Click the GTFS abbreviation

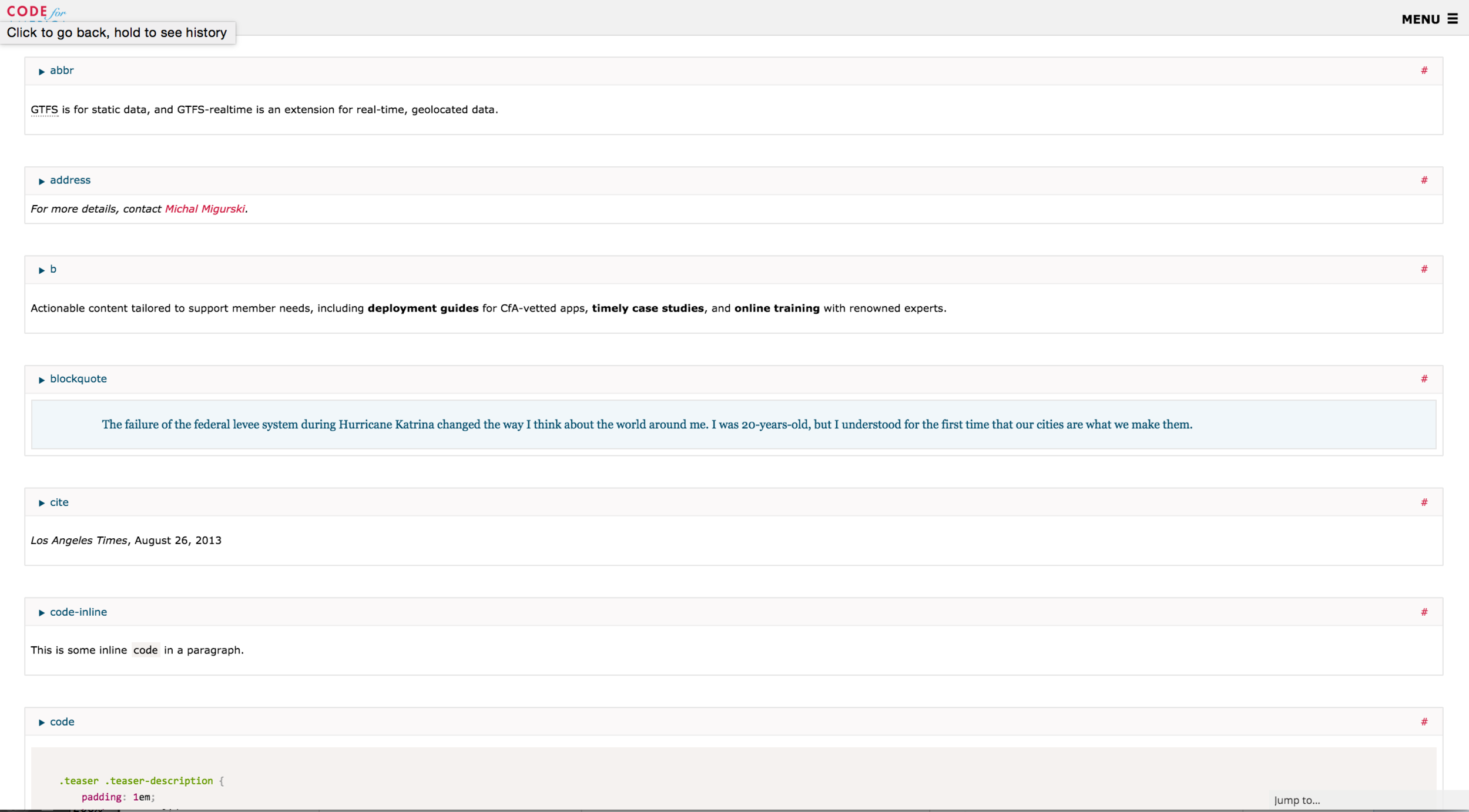[x=44, y=110]
